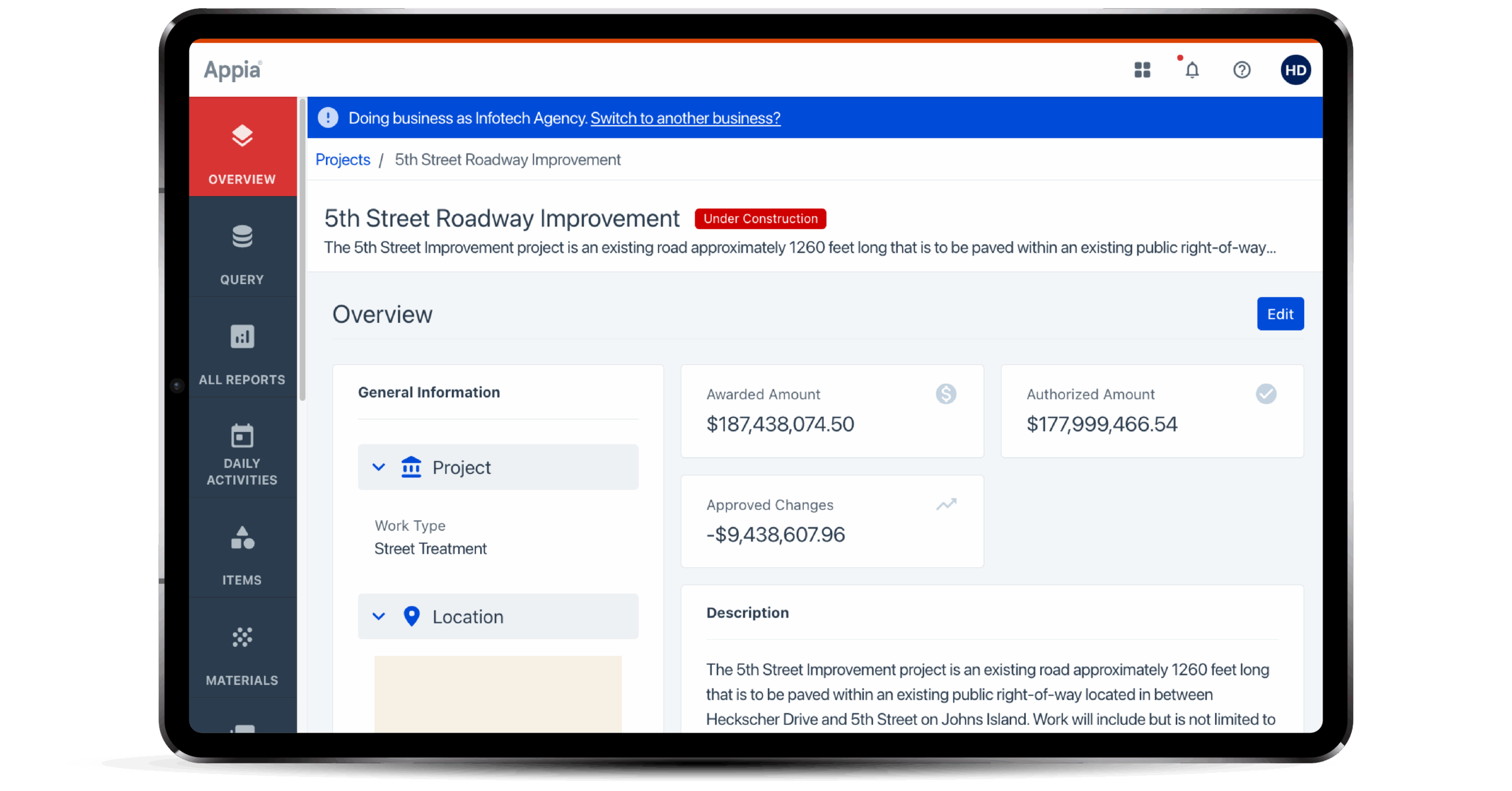Image resolution: width=1512 pixels, height=791 pixels.
Task: Click the Authorized Amount checkmark icon
Action: pos(1266,394)
